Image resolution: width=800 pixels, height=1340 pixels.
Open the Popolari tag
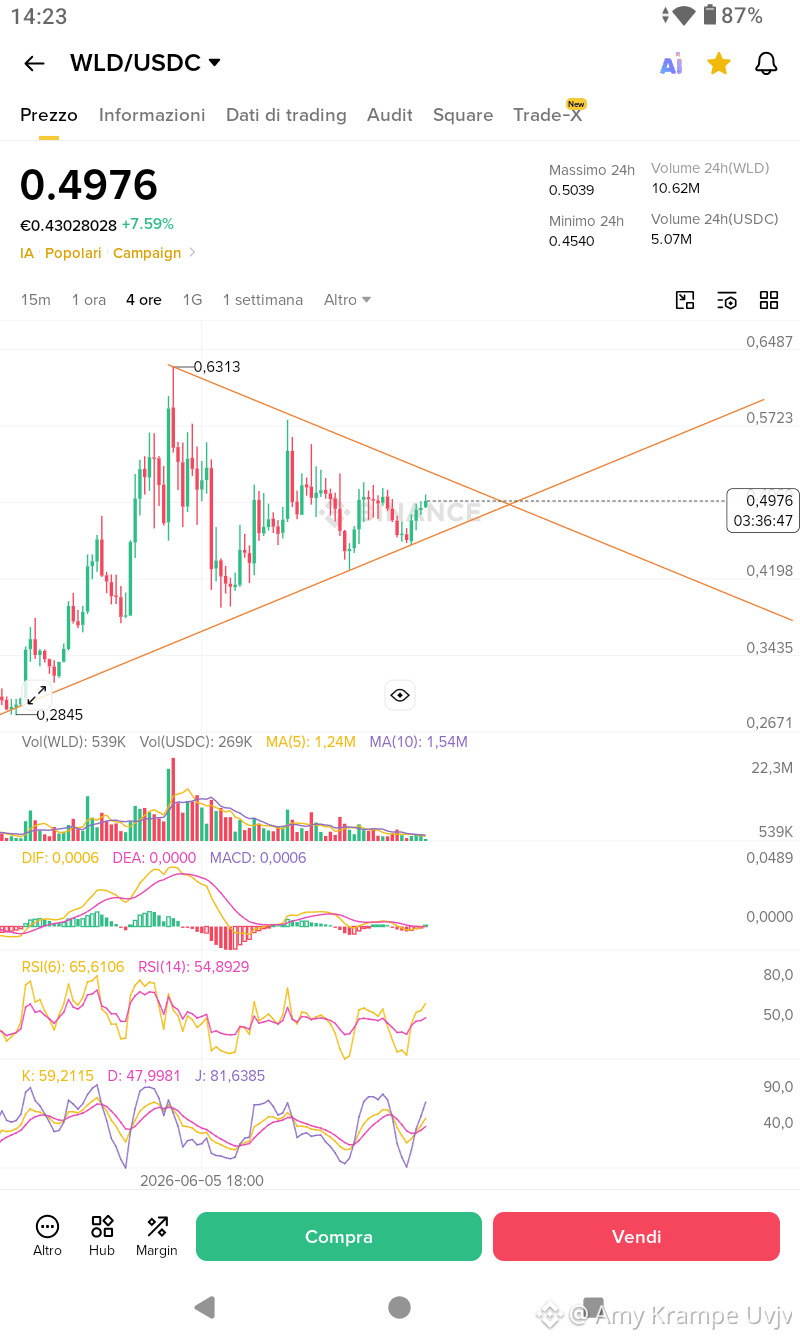click(x=73, y=253)
